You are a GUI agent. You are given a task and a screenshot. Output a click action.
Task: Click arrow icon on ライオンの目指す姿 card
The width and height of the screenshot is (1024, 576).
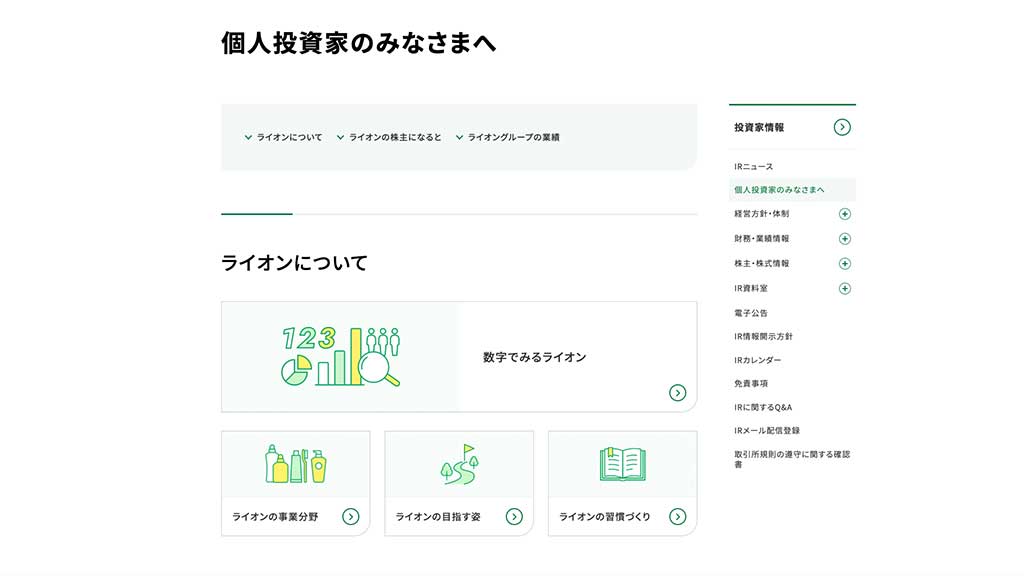click(x=514, y=516)
